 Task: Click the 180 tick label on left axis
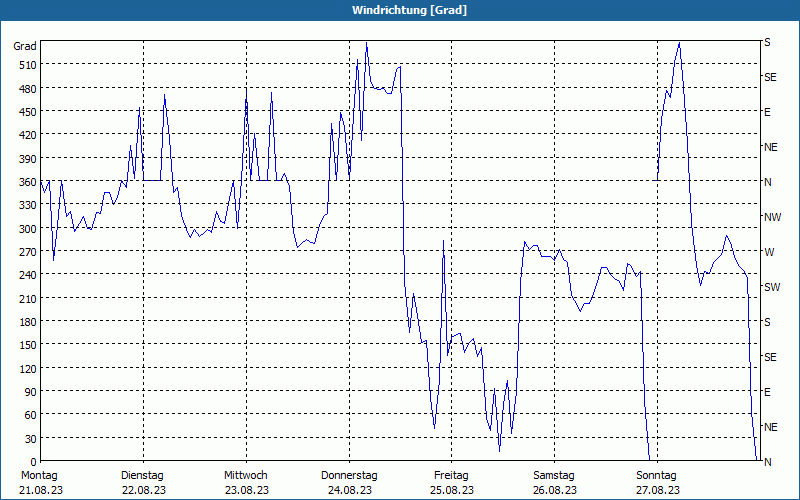point(25,321)
